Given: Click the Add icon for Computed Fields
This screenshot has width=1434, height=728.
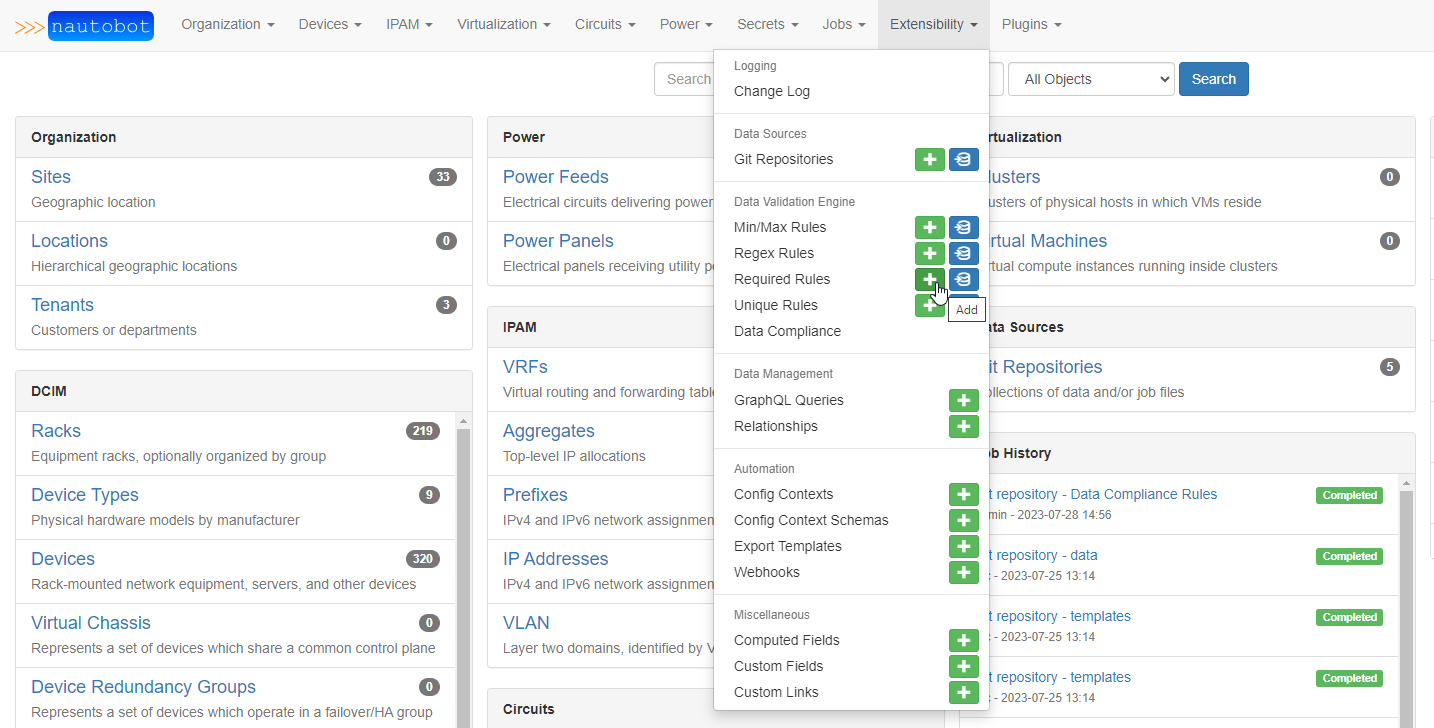Looking at the screenshot, I should click(x=963, y=640).
